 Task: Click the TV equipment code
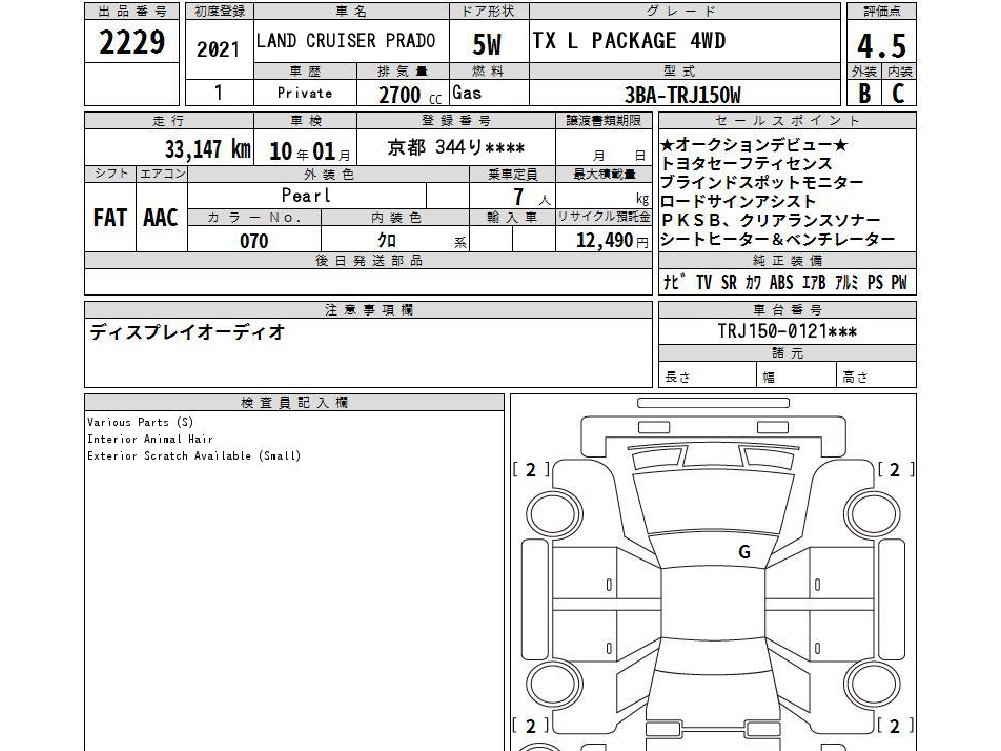(x=704, y=282)
